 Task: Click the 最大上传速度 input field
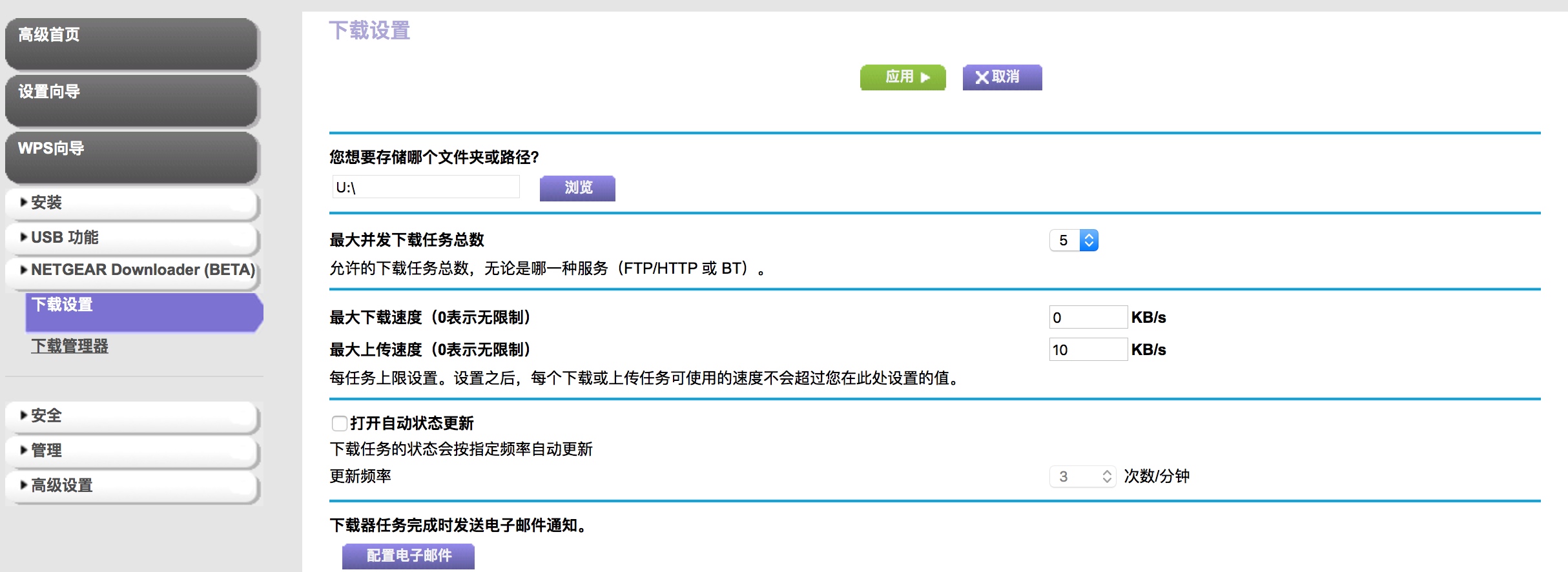tap(1088, 349)
